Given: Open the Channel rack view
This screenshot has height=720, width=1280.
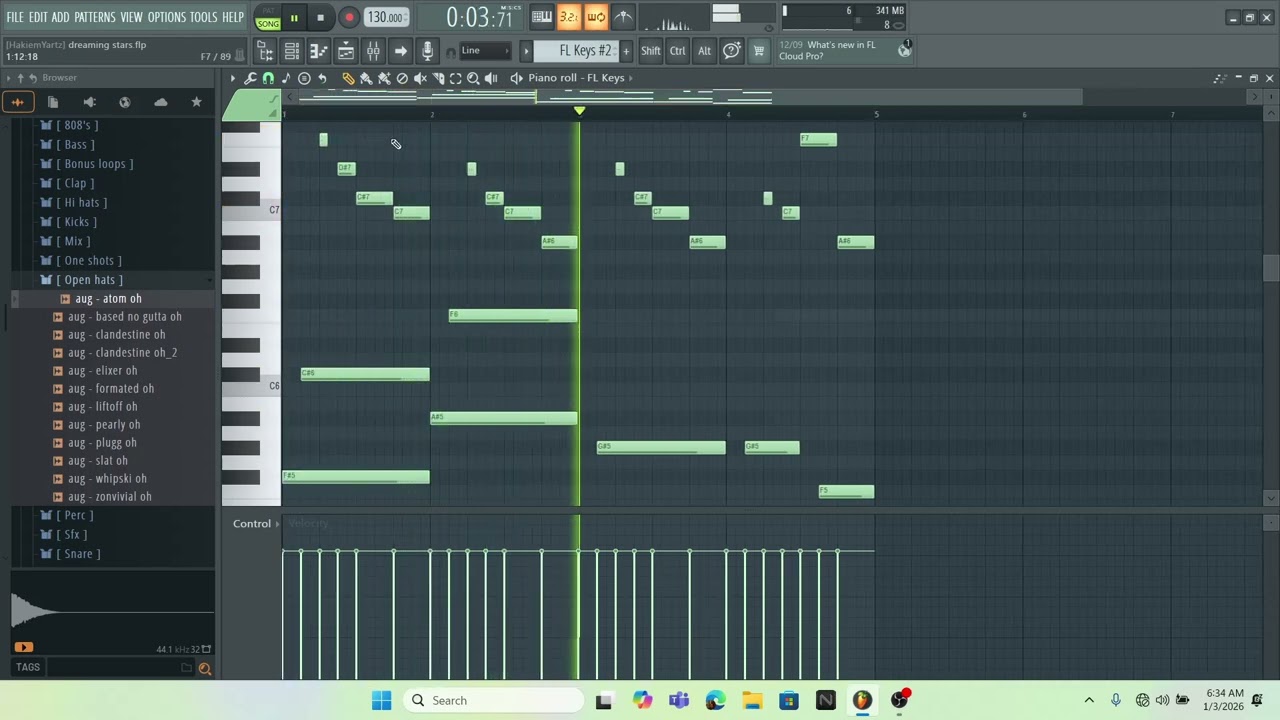Looking at the screenshot, I should 292,51.
